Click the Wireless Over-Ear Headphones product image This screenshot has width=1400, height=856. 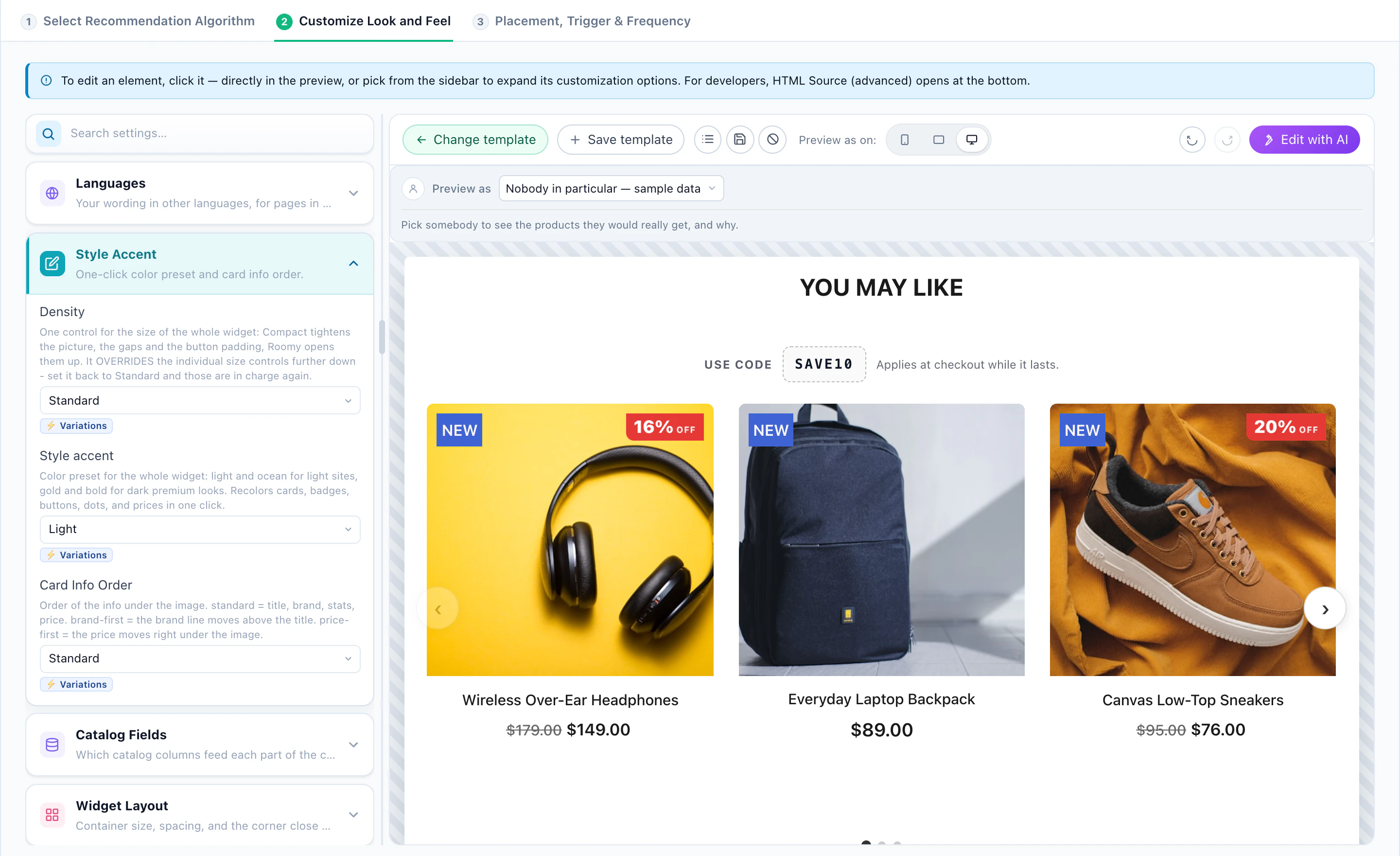coord(570,540)
